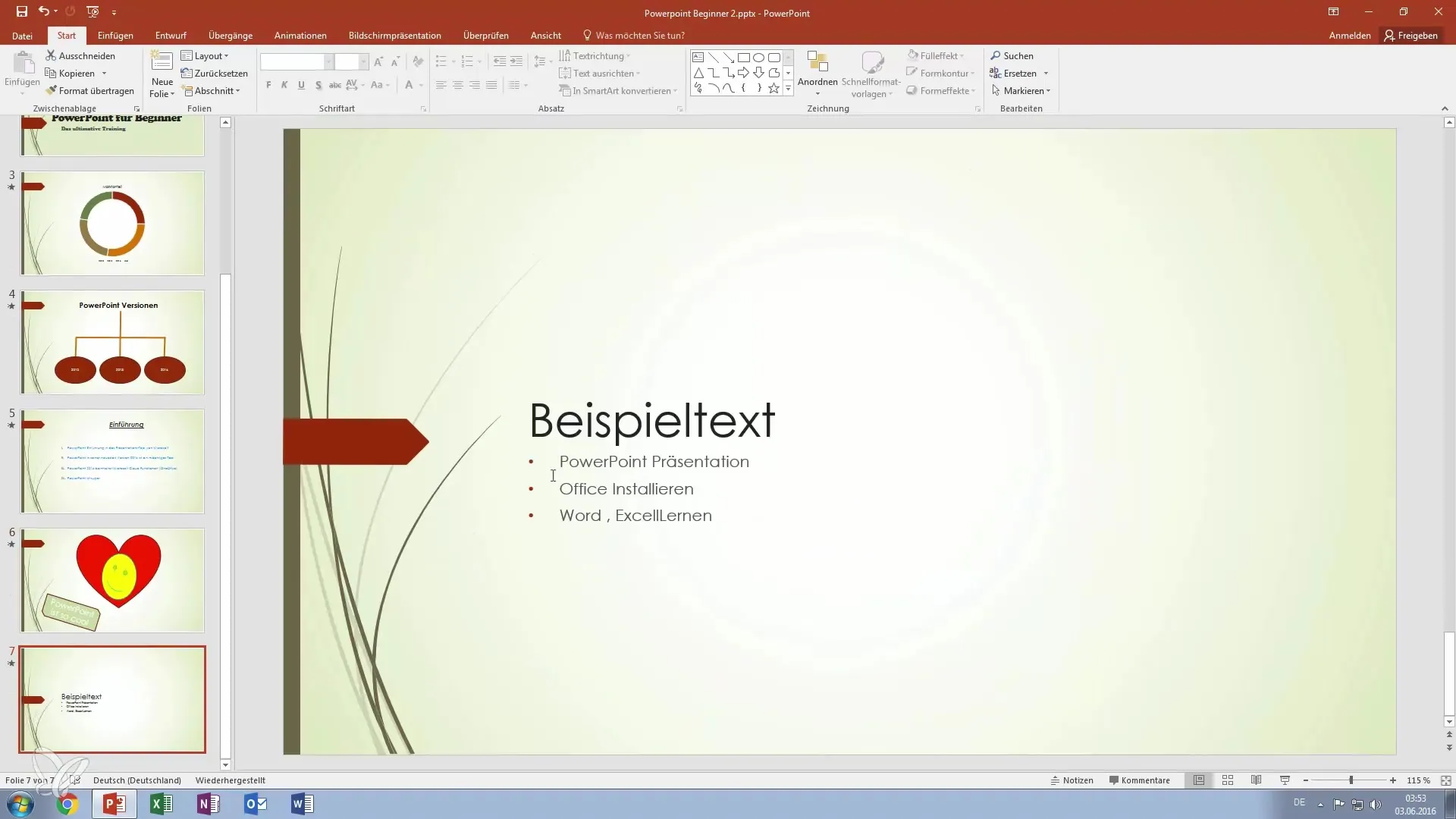Click the Freigeben share button

(x=1410, y=36)
